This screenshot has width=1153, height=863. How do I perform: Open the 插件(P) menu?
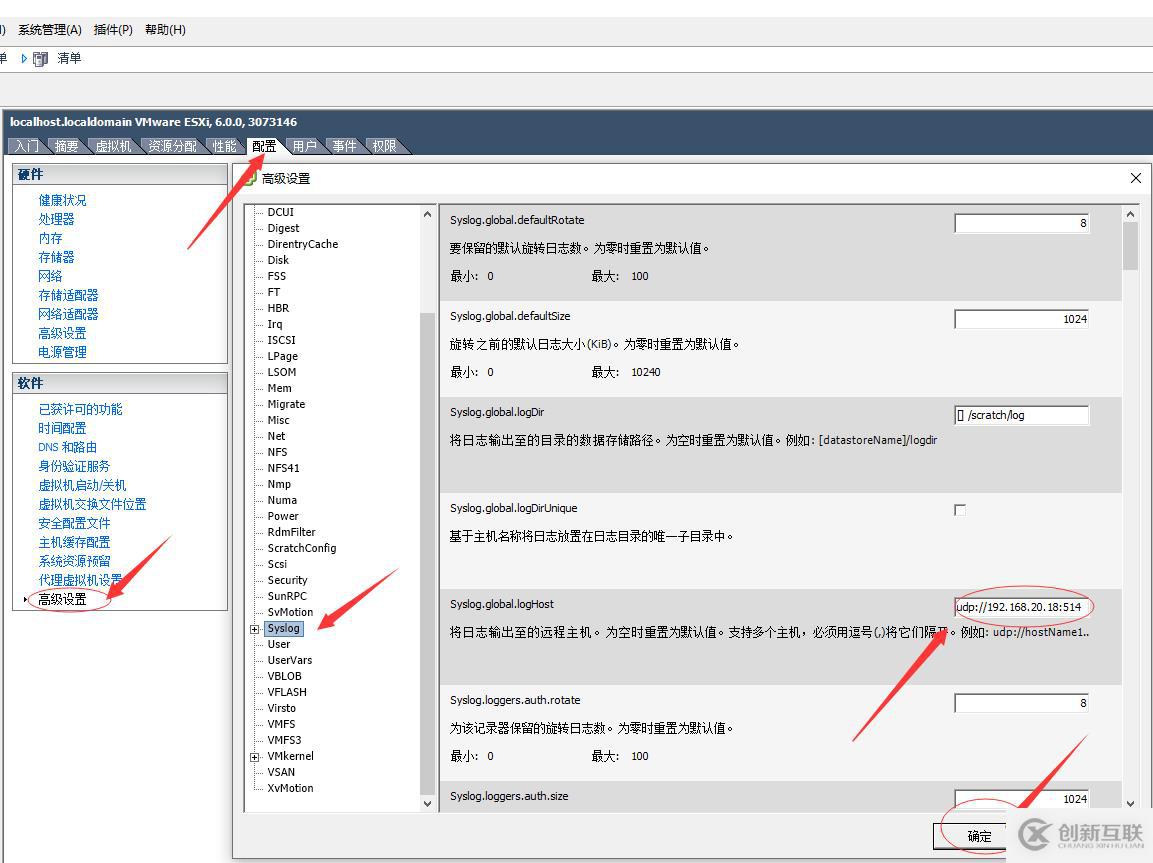(x=113, y=29)
